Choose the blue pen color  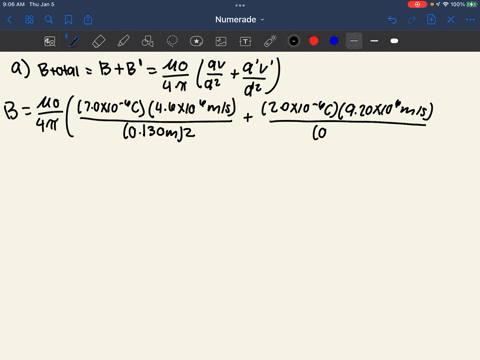point(334,41)
